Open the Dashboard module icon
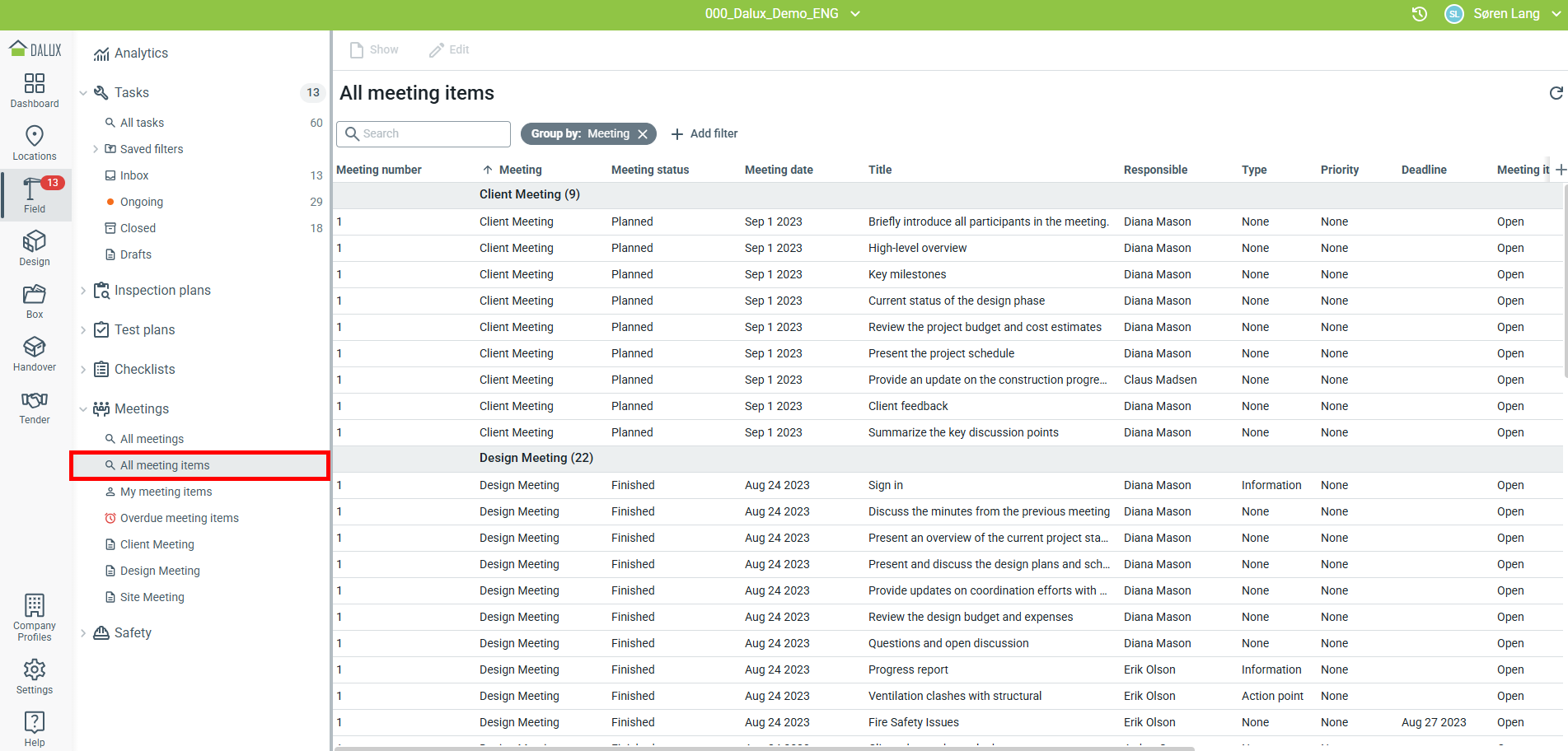Viewport: 1568px width, 751px height. [35, 90]
